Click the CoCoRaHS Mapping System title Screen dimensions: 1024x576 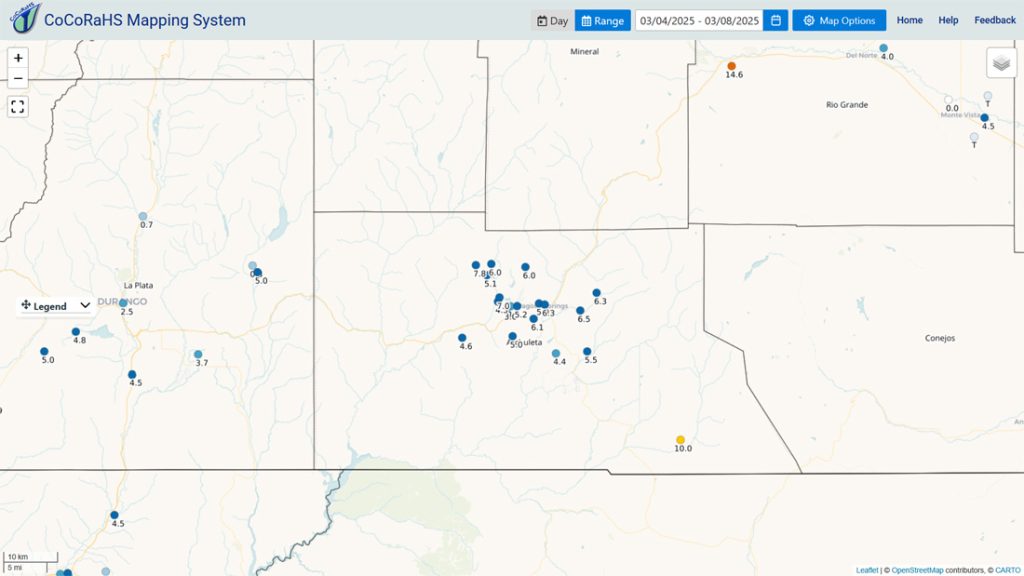point(144,20)
